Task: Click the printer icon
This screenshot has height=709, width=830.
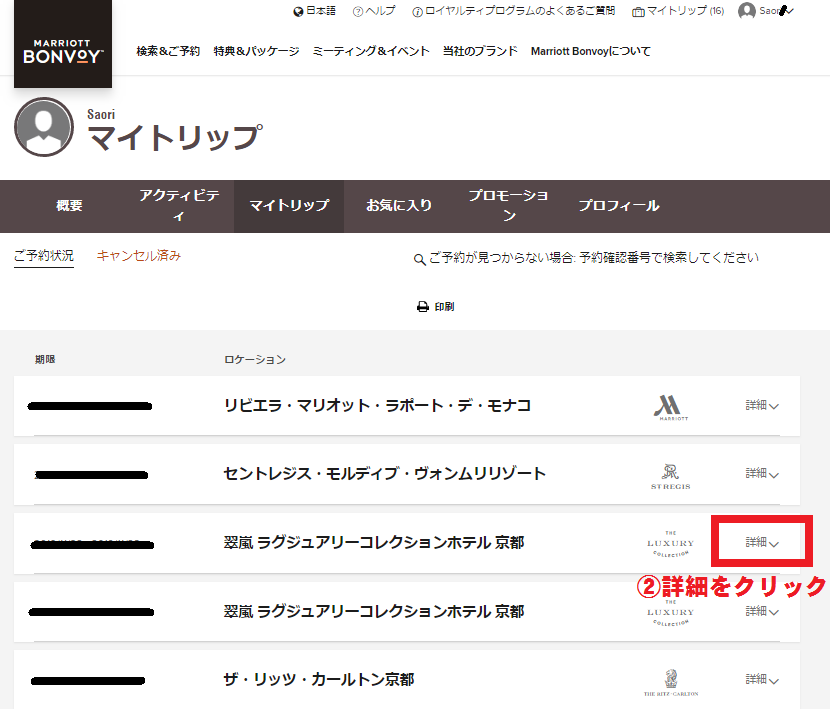Action: pos(423,307)
